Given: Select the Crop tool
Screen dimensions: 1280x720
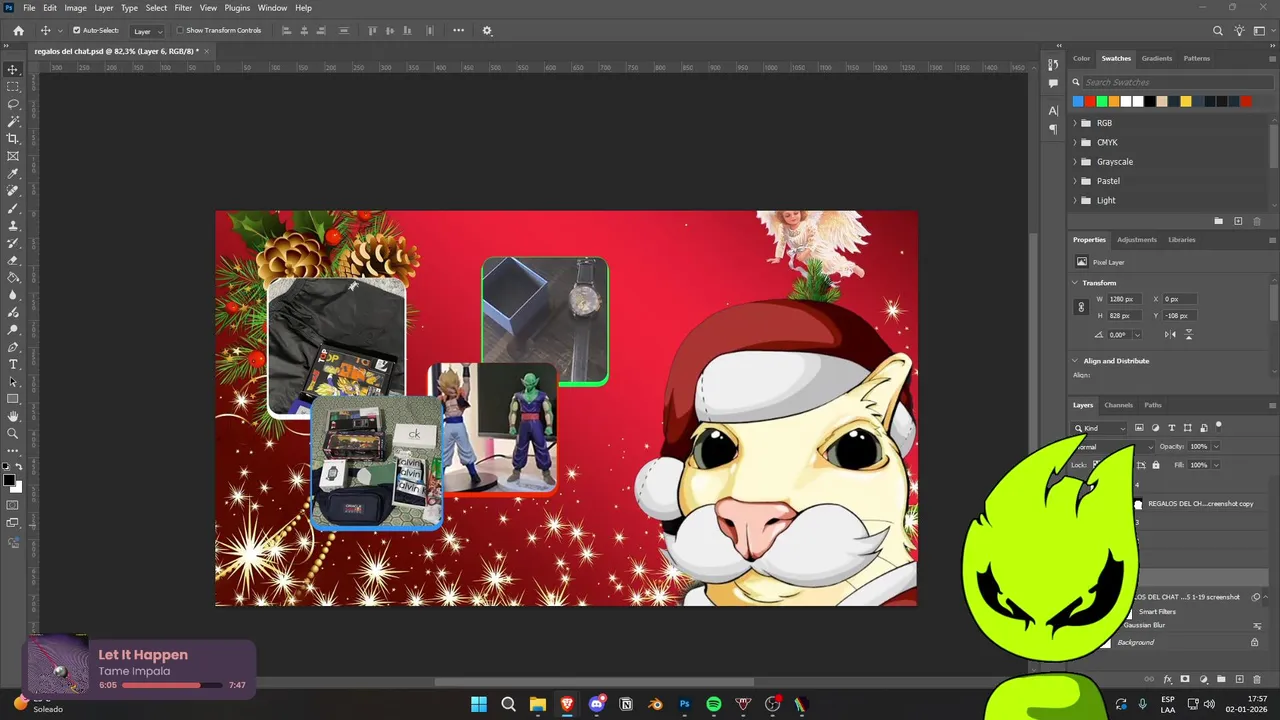Looking at the screenshot, I should (x=13, y=139).
